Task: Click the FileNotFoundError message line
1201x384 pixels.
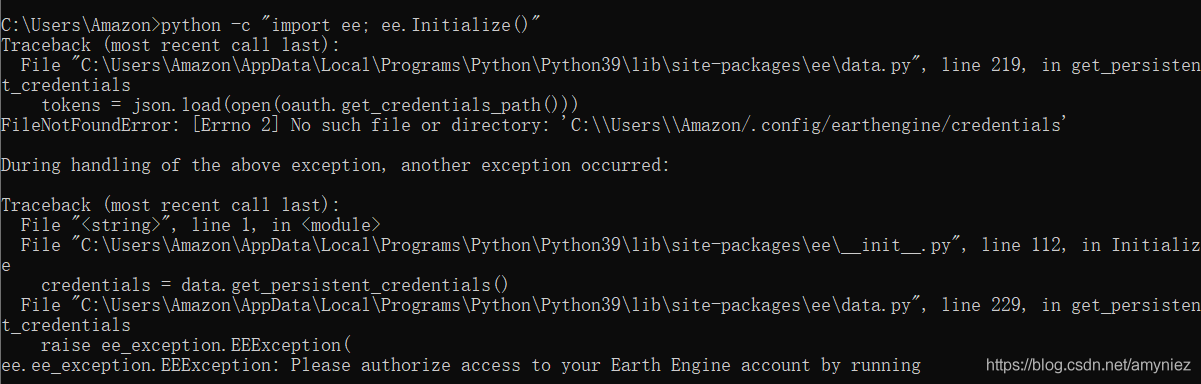Action: pos(534,125)
